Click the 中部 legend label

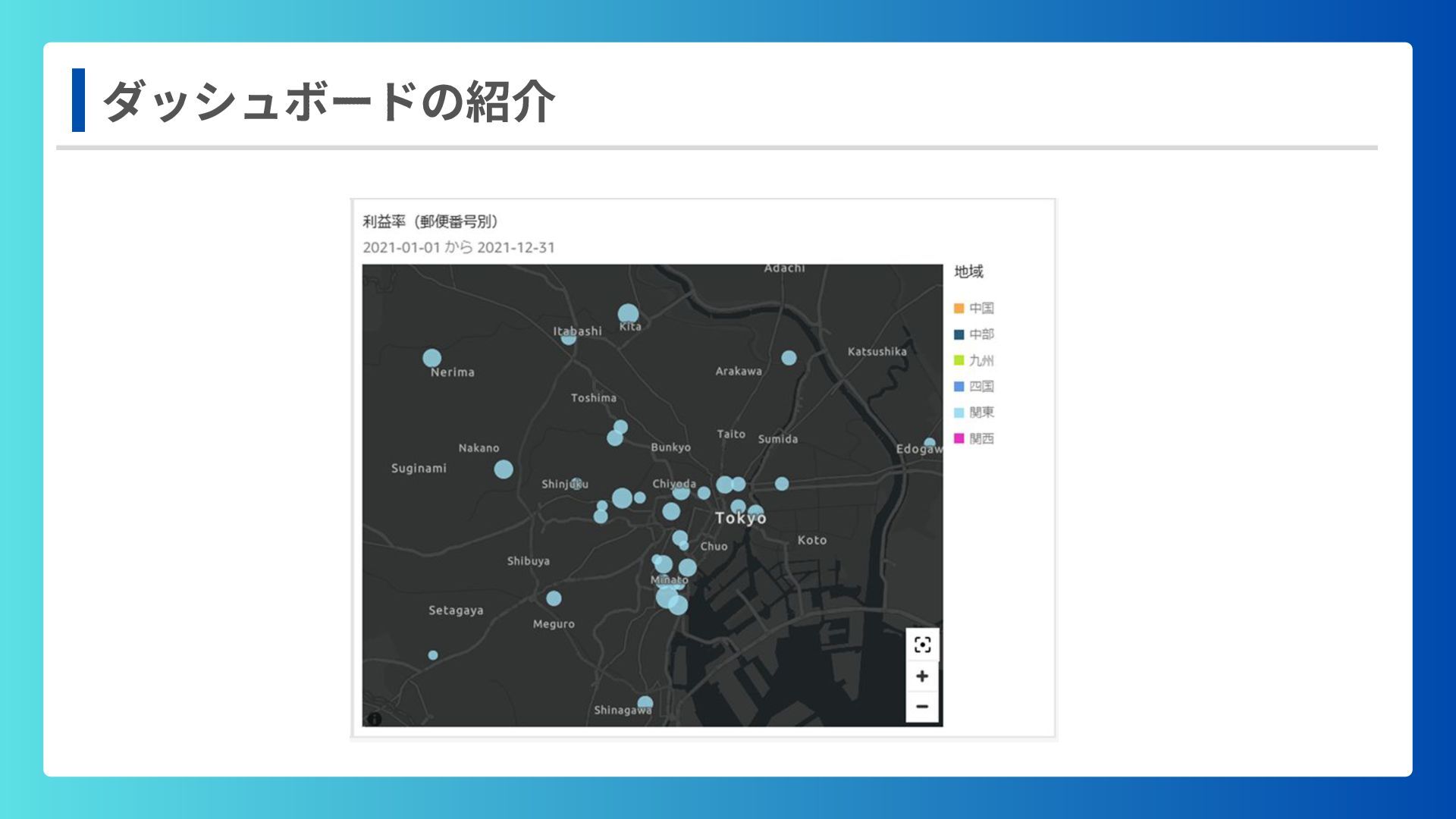click(981, 334)
